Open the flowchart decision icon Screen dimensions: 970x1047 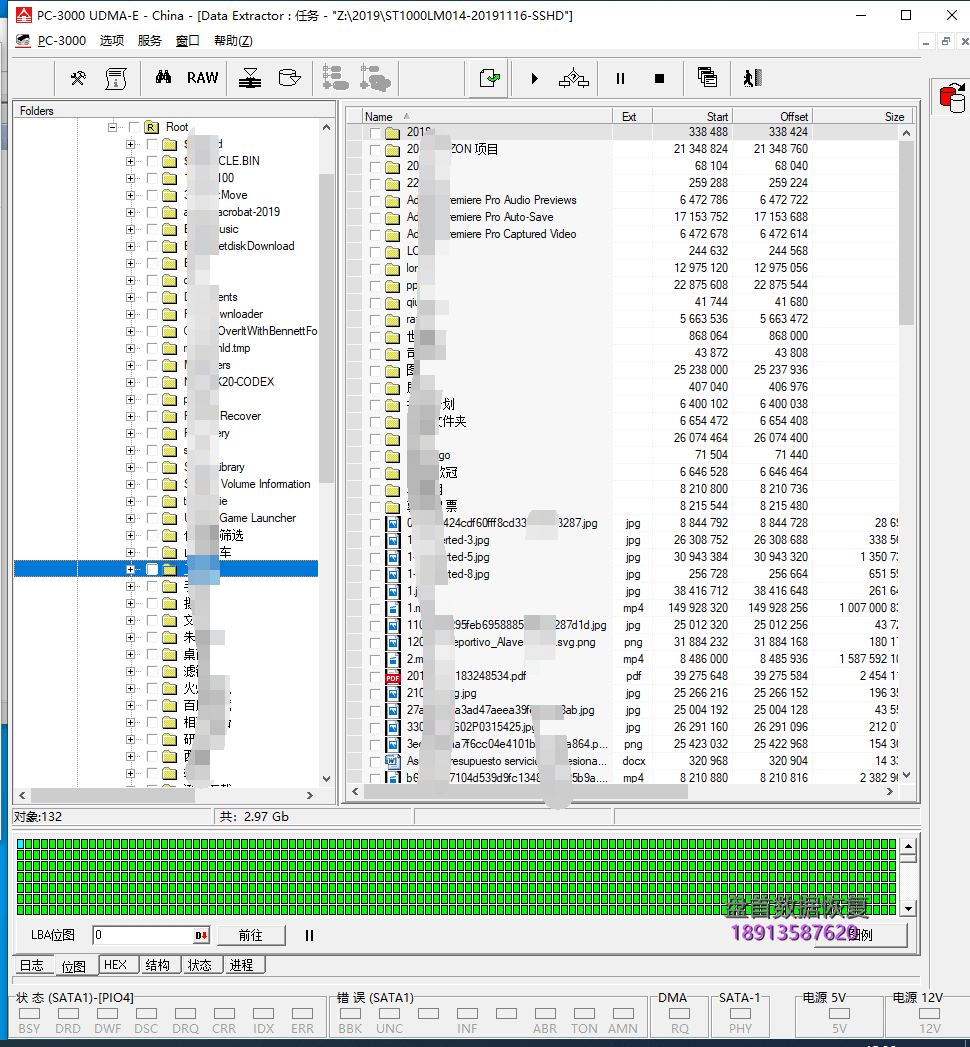coord(573,78)
